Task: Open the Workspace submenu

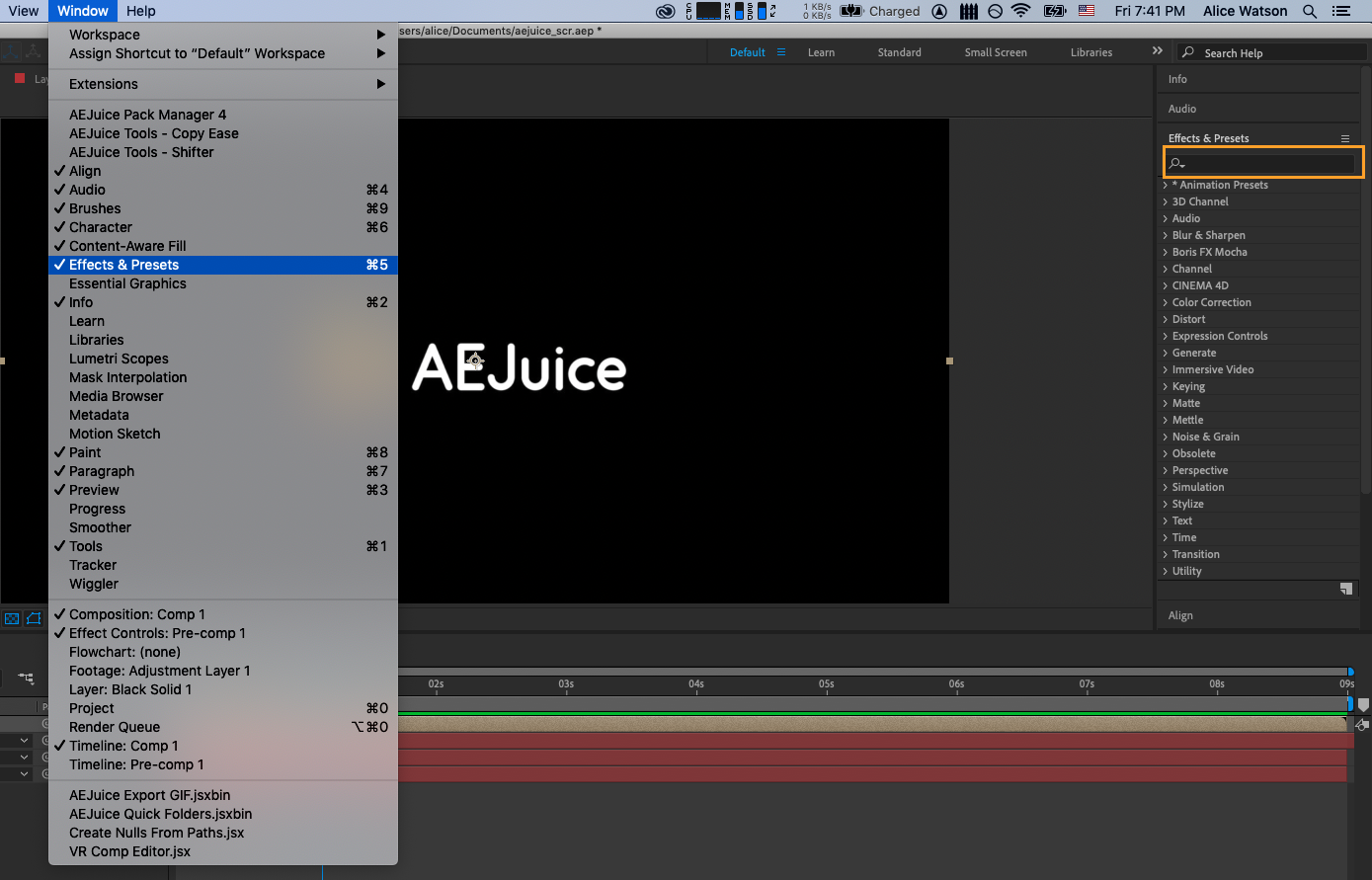Action: (223, 35)
